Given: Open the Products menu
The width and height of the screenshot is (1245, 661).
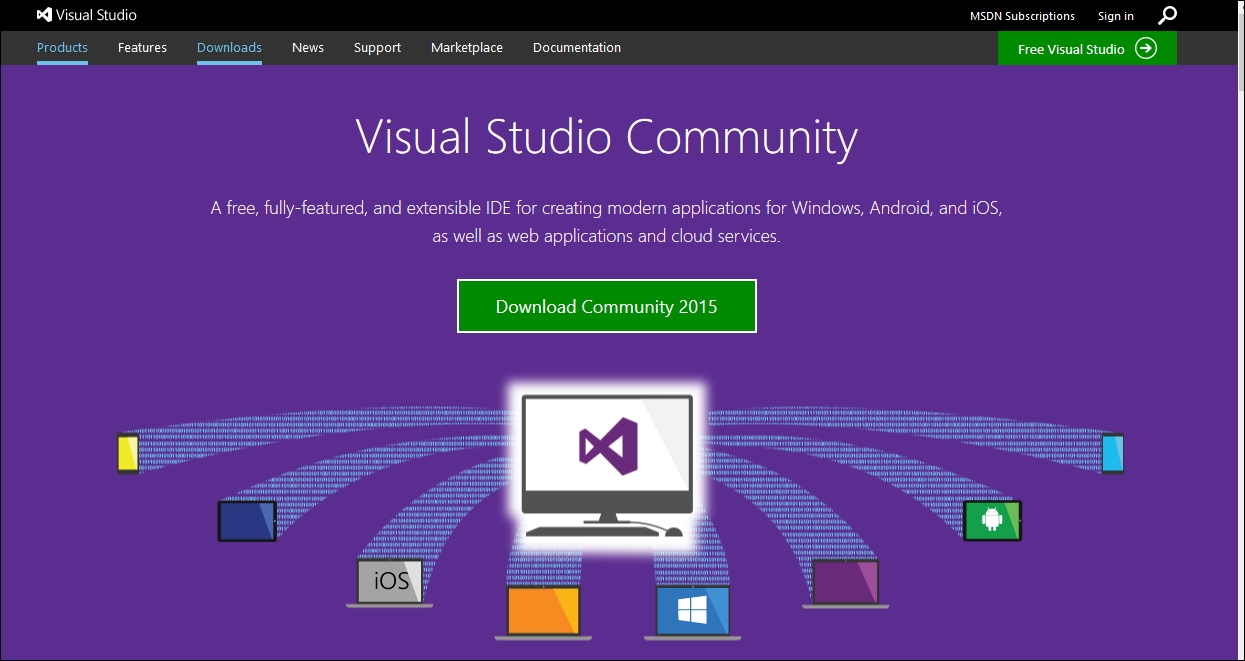Looking at the screenshot, I should [x=62, y=47].
